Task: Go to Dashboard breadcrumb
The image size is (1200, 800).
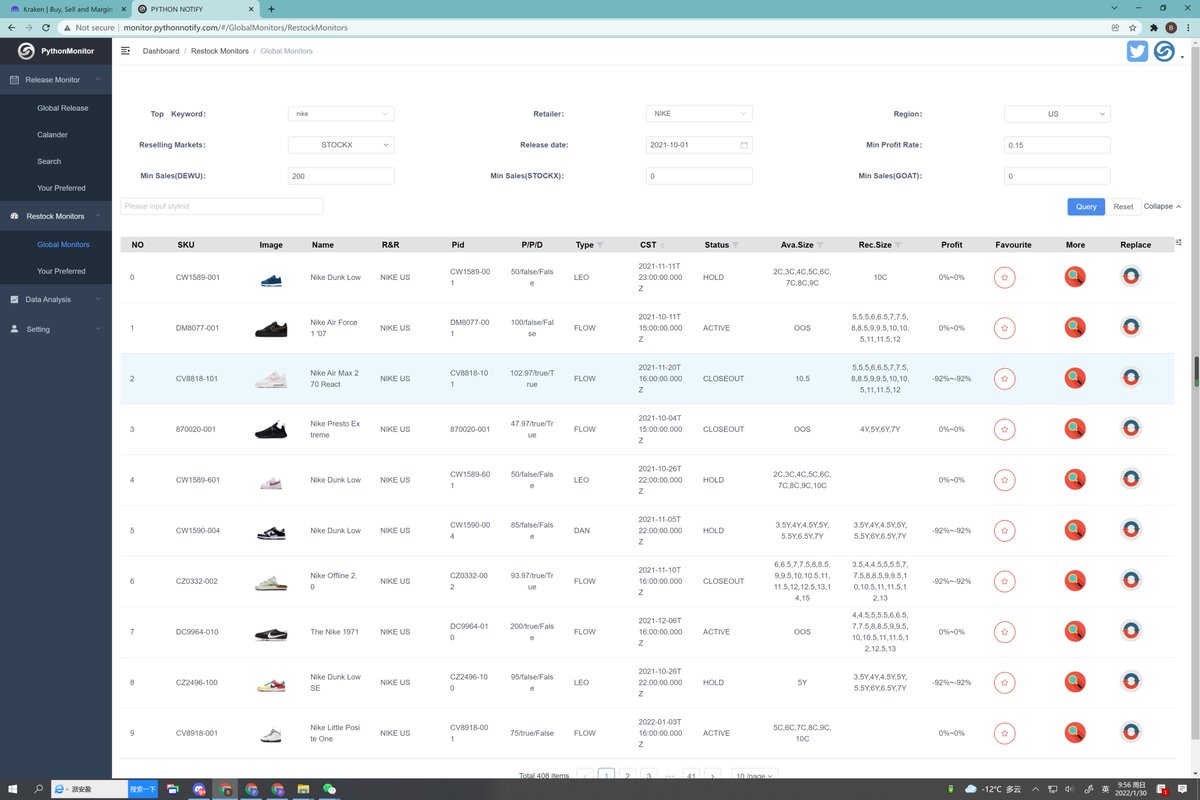Action: click(x=161, y=51)
